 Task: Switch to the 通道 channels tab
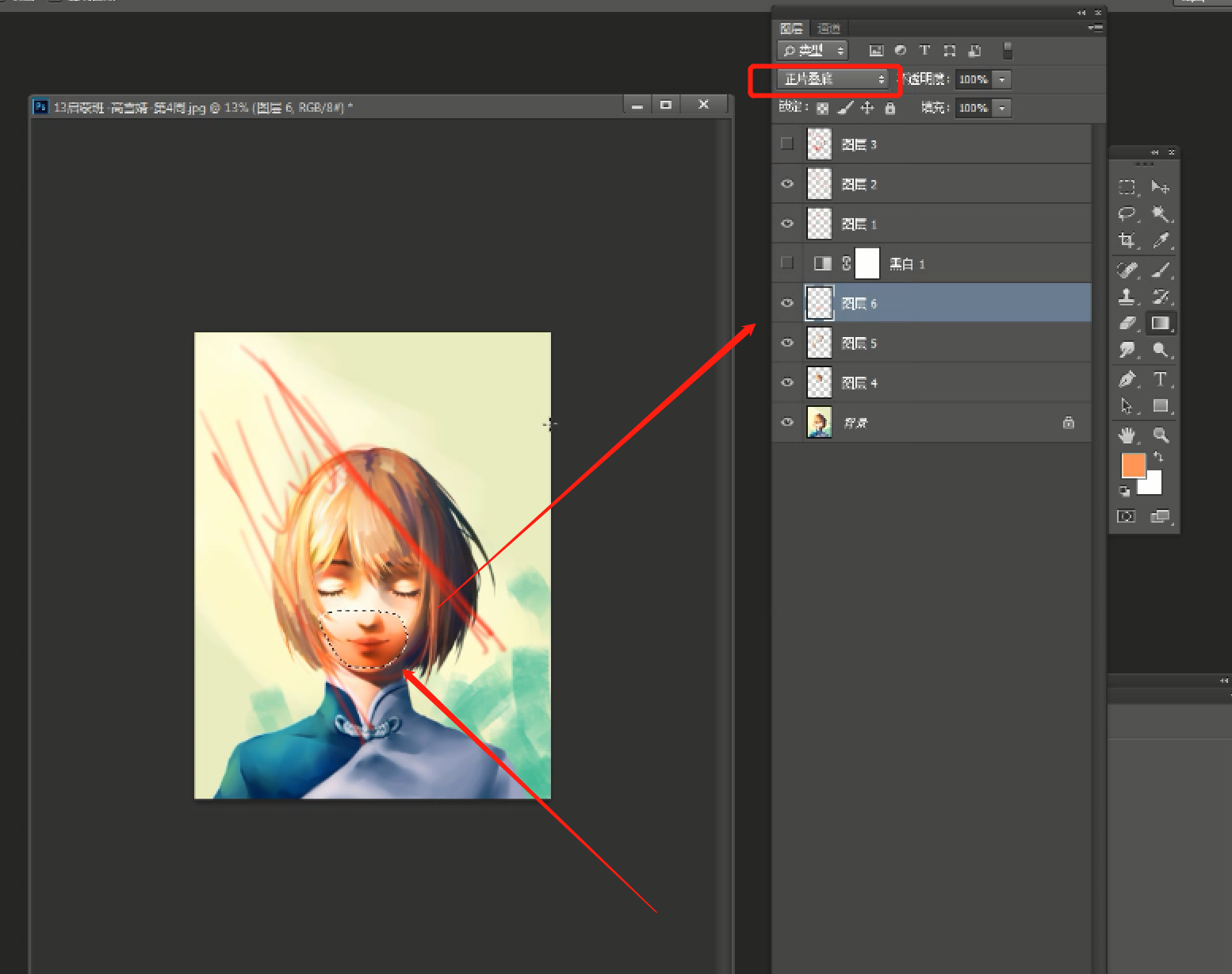pyautogui.click(x=828, y=29)
